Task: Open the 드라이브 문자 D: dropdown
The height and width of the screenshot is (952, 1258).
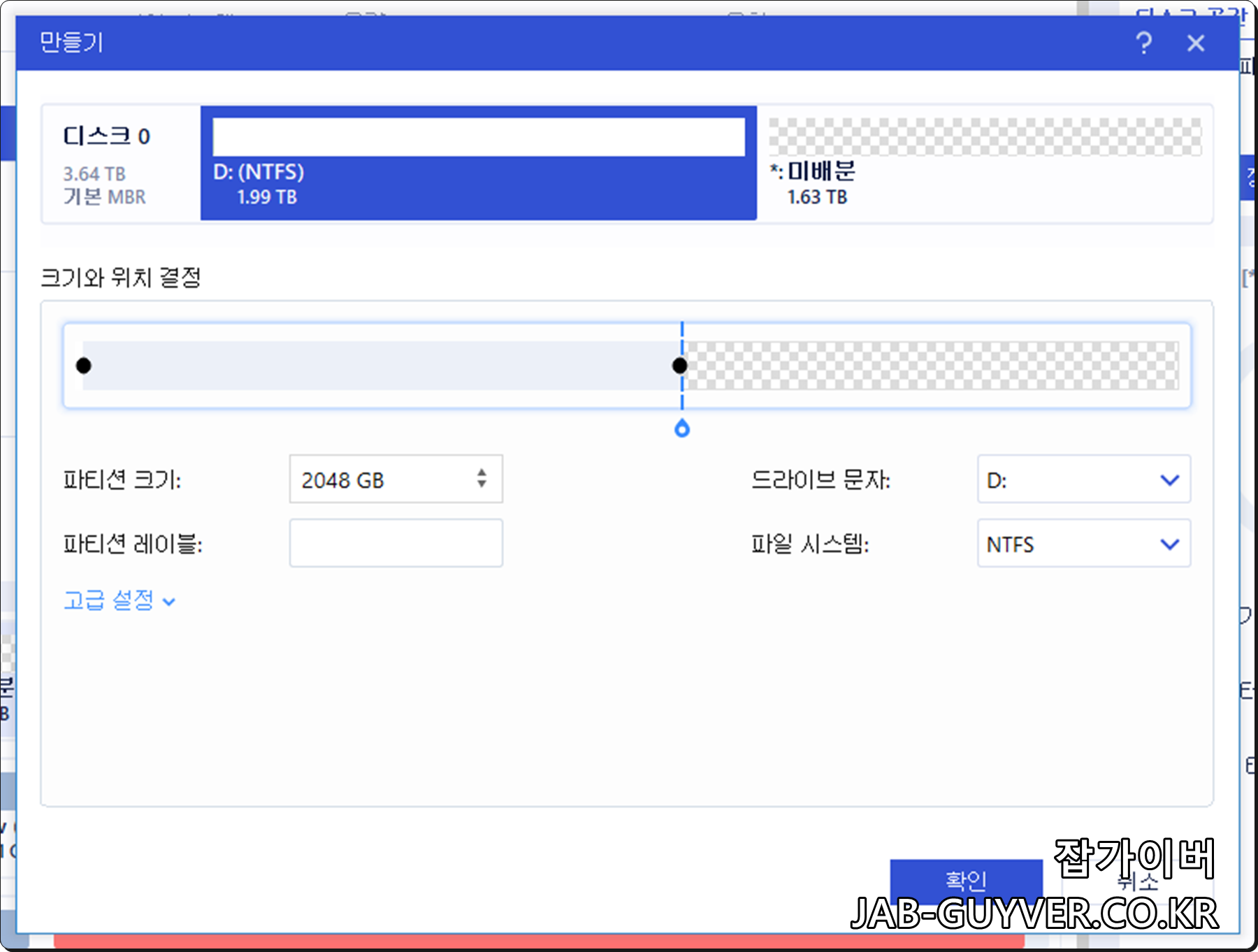Action: coord(1084,479)
